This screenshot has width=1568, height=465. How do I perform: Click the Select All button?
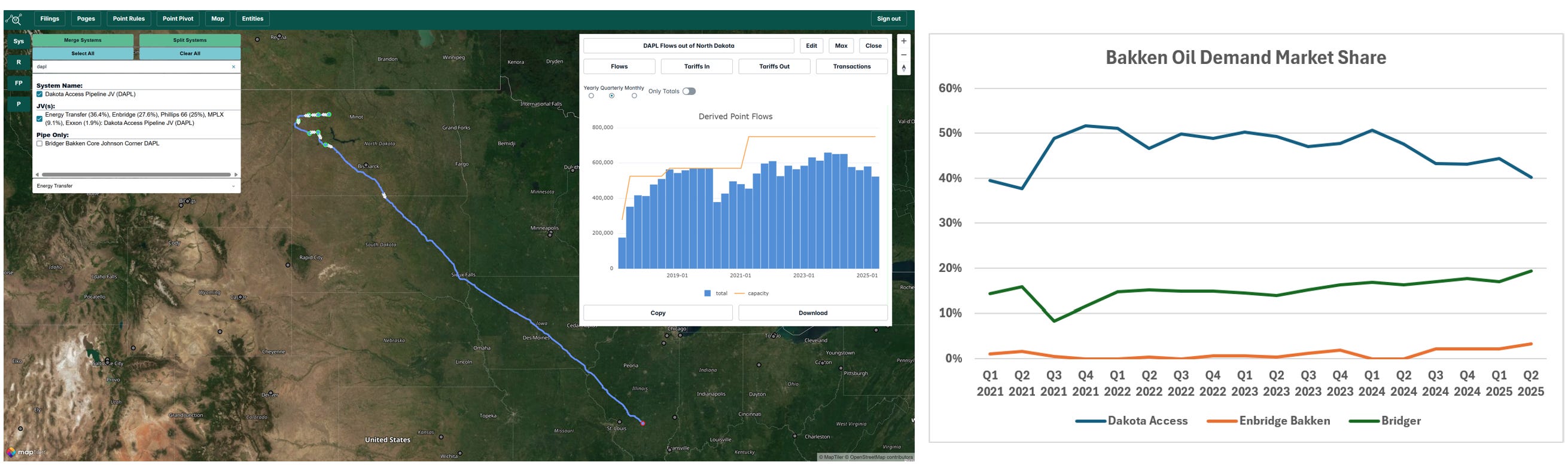point(83,53)
